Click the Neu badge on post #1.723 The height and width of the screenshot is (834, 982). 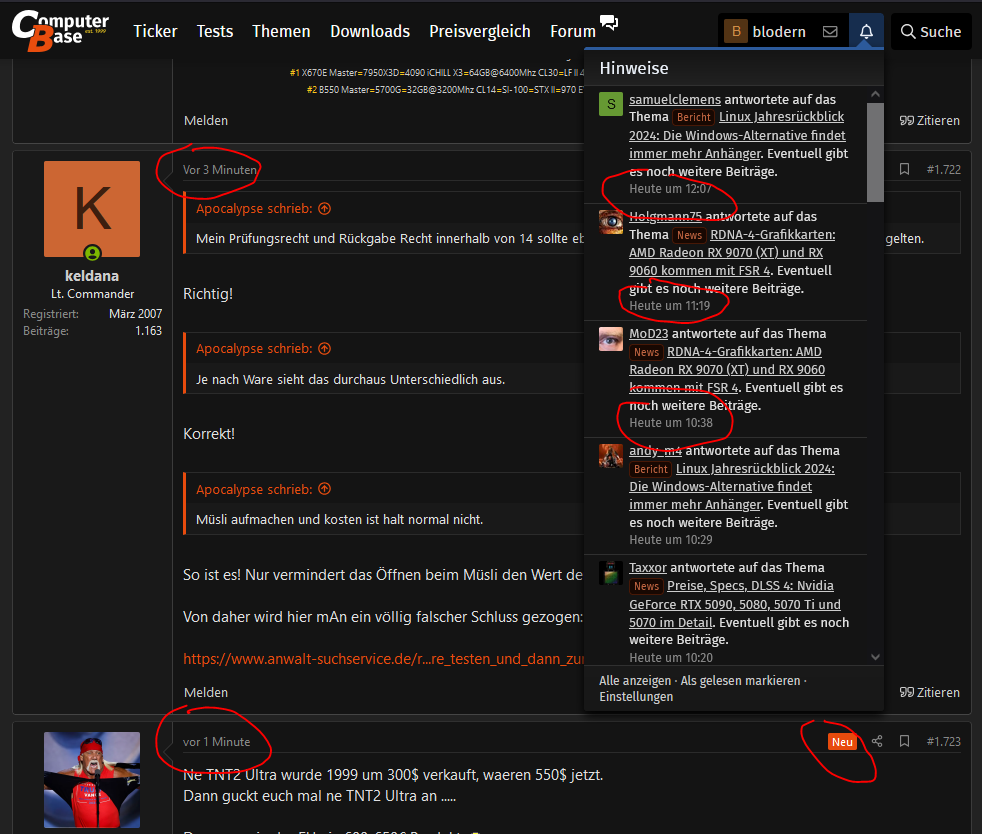[842, 742]
